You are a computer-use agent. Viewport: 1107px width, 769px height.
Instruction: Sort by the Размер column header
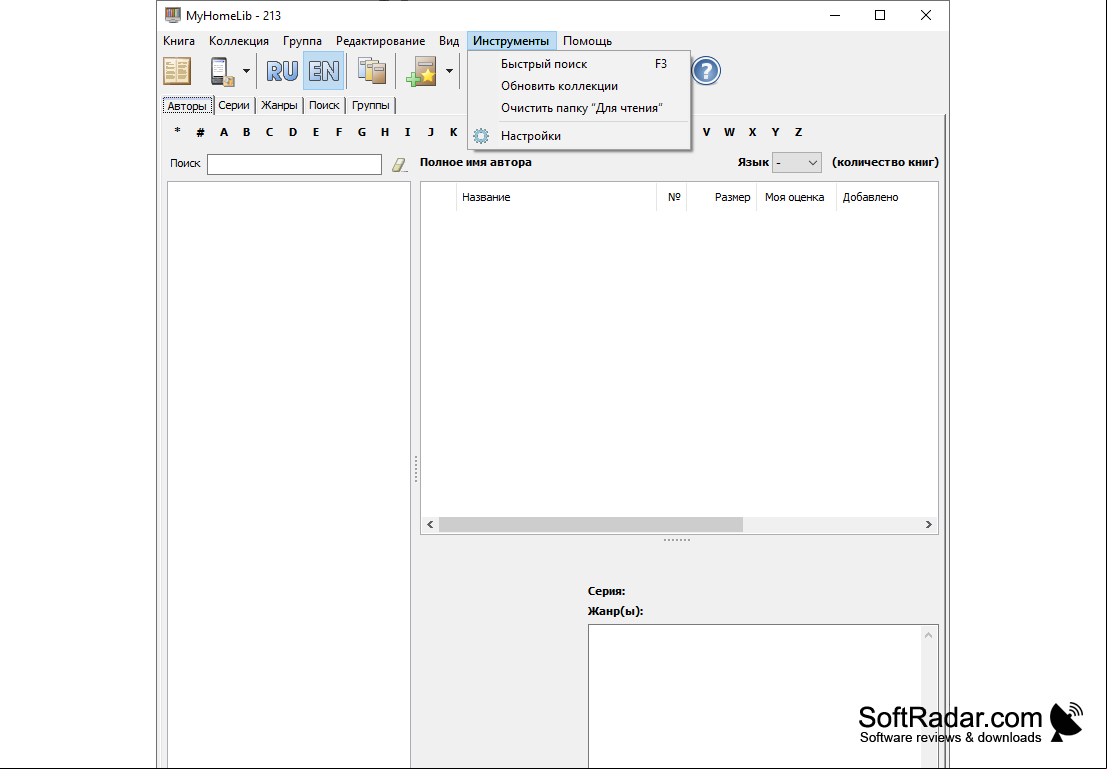click(x=722, y=197)
